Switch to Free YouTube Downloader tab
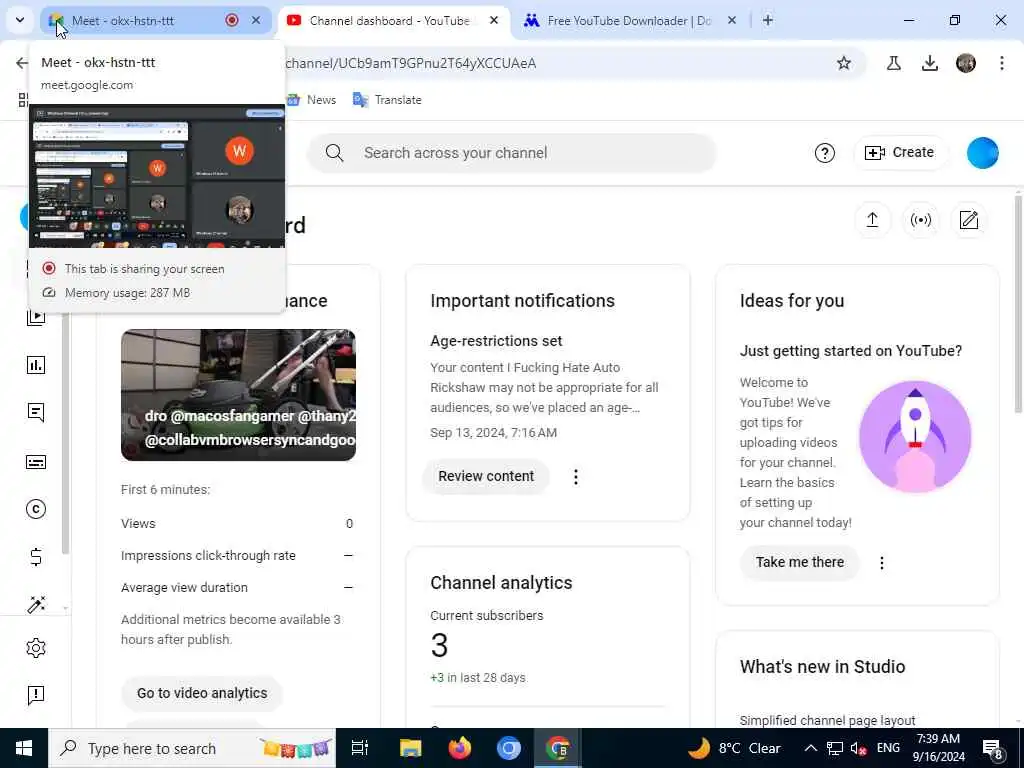 coord(628,20)
